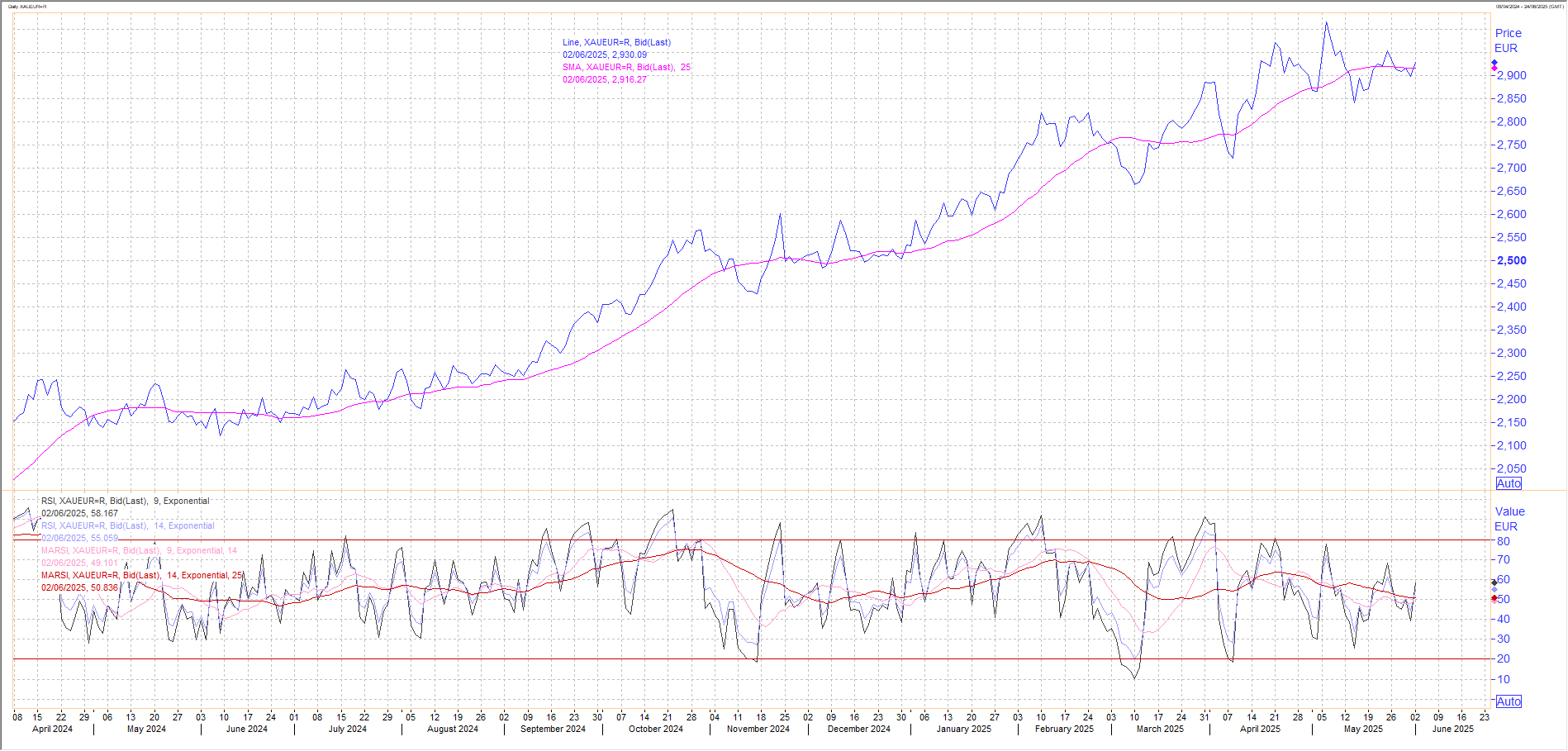Click the 'Value' axis title of the RSI pane
This screenshot has width=1568, height=751.
click(x=1510, y=511)
